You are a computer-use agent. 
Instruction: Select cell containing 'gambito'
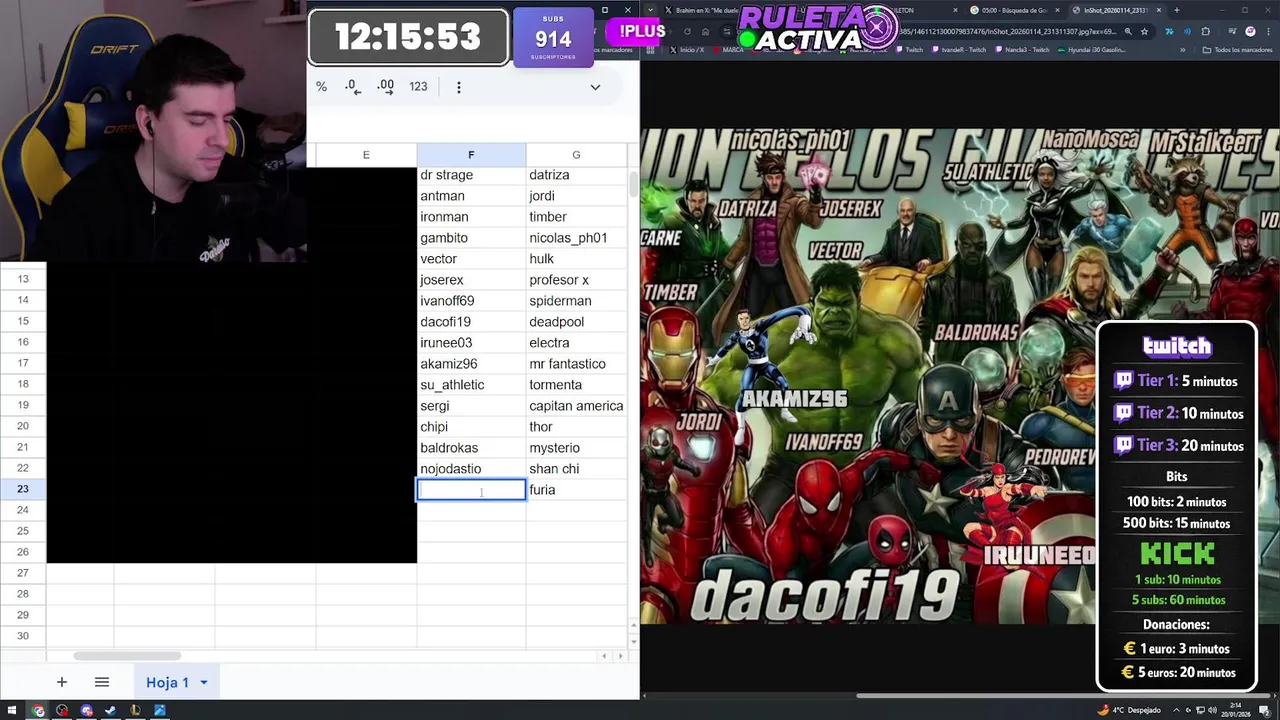tap(471, 238)
